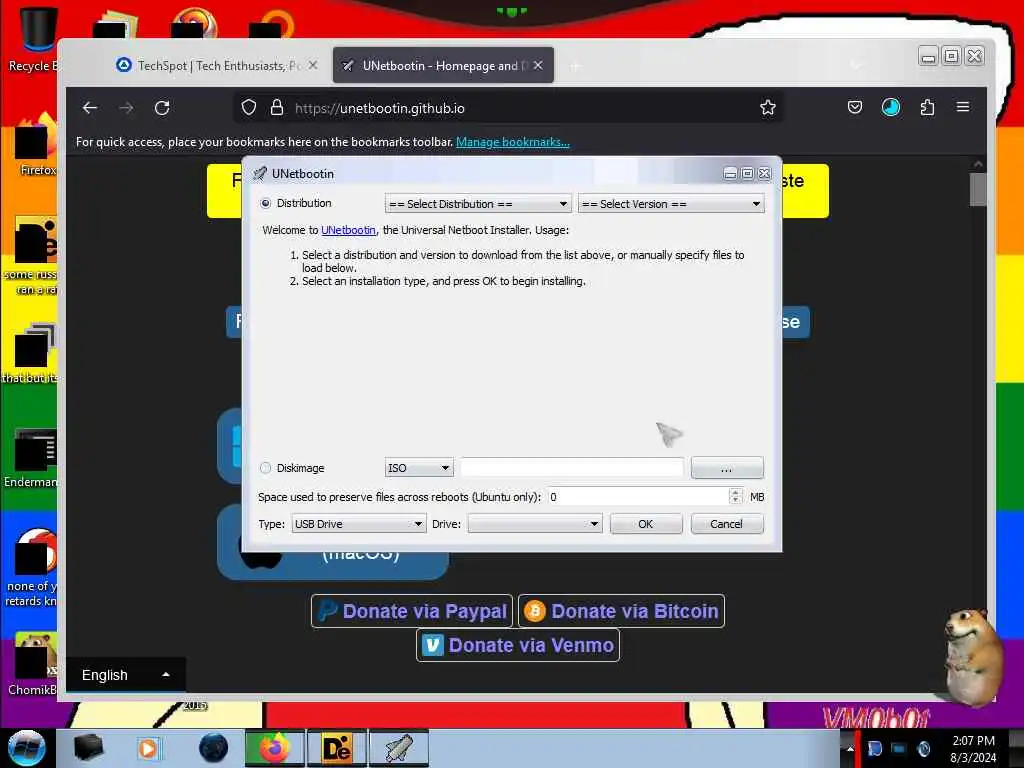This screenshot has height=768, width=1024.
Task: Go forward in Firefox
Action: tap(126, 108)
